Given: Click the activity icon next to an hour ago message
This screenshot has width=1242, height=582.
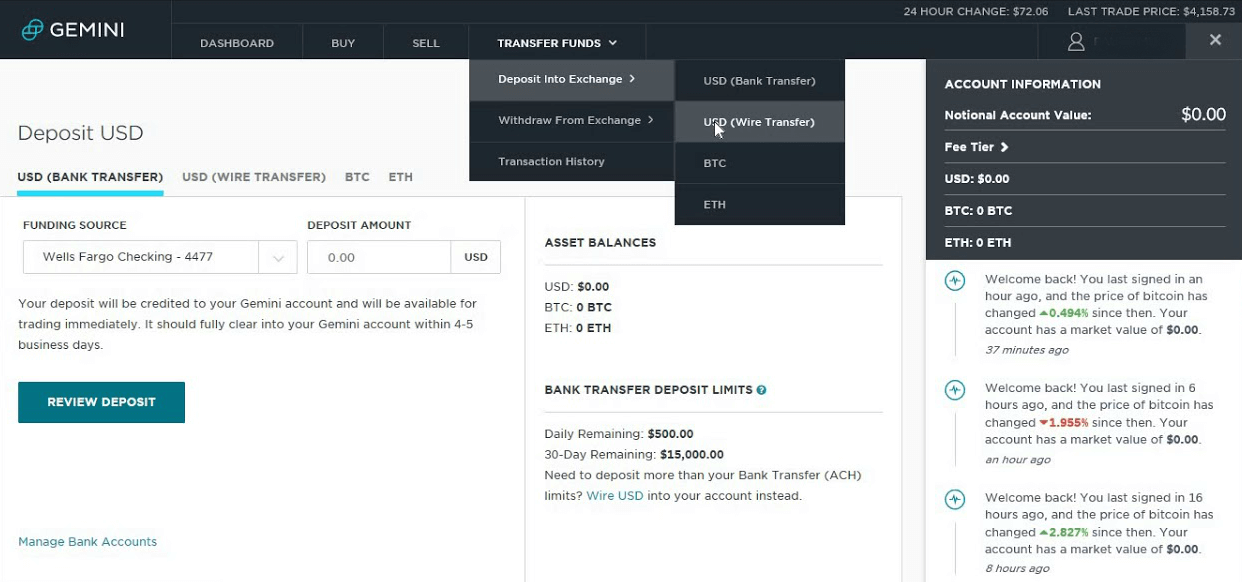Looking at the screenshot, I should tap(955, 390).
